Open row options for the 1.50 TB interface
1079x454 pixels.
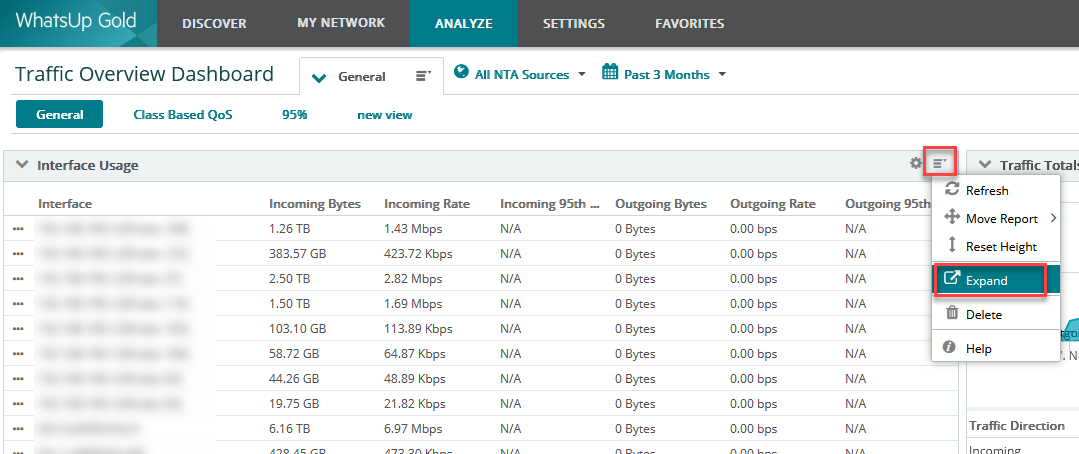(x=19, y=303)
